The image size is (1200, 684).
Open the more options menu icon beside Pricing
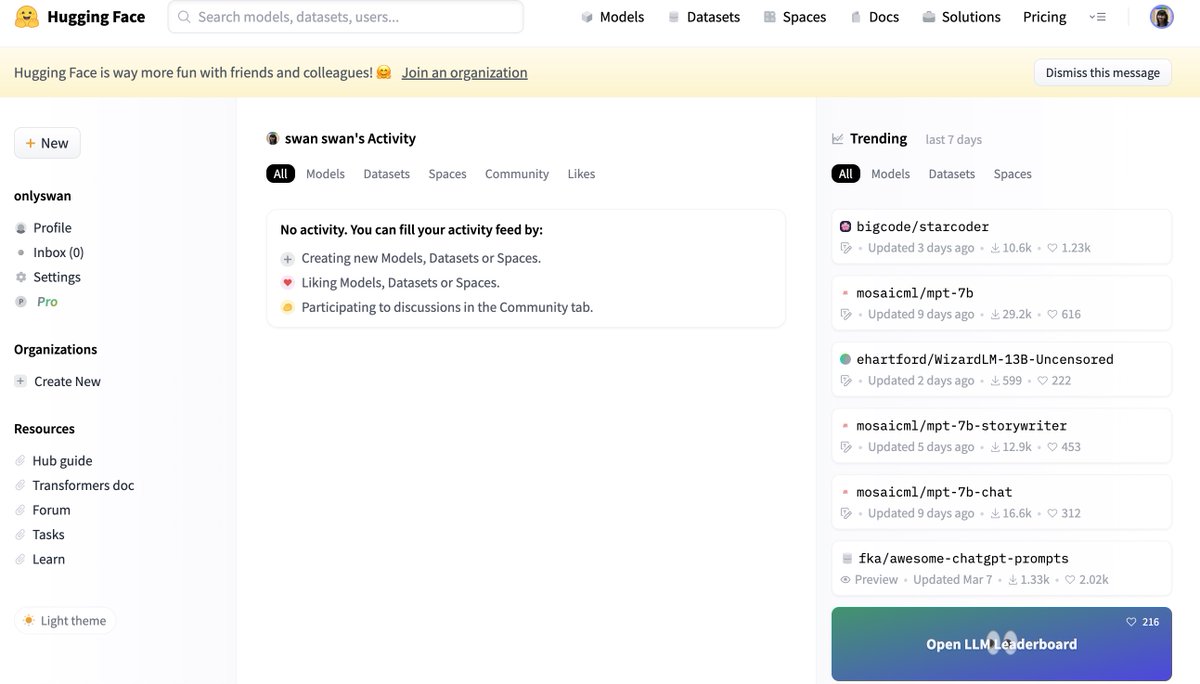(x=1097, y=17)
